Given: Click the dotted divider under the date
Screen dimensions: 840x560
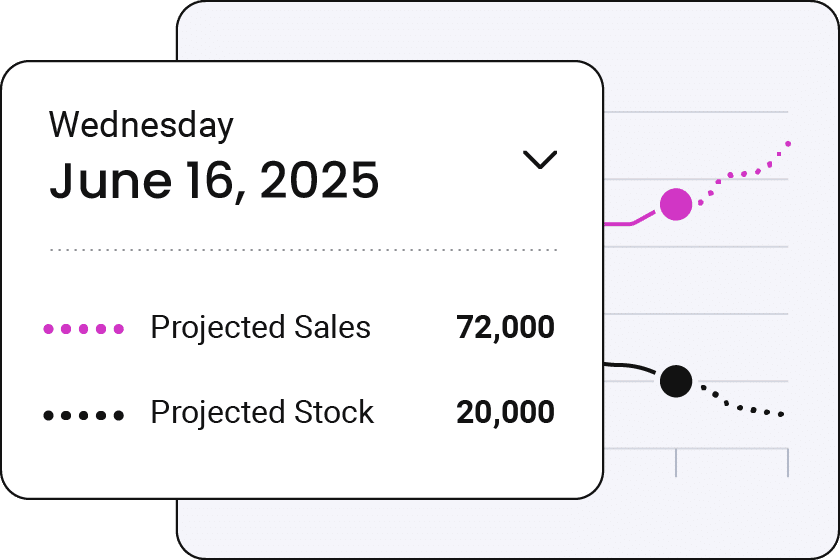Looking at the screenshot, I should pyautogui.click(x=304, y=250).
